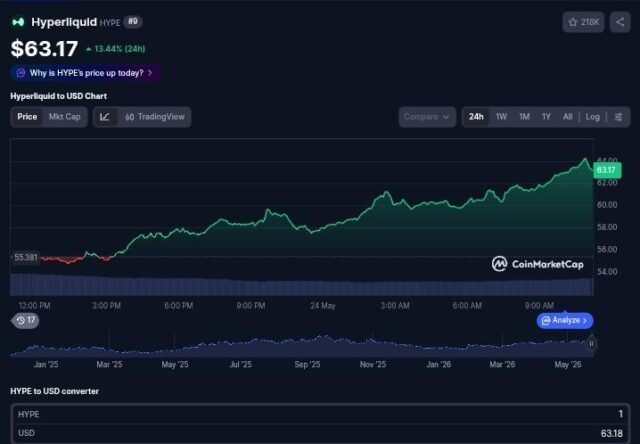Grab the range slider handle at right end
This screenshot has width=640, height=444.
coord(591,344)
